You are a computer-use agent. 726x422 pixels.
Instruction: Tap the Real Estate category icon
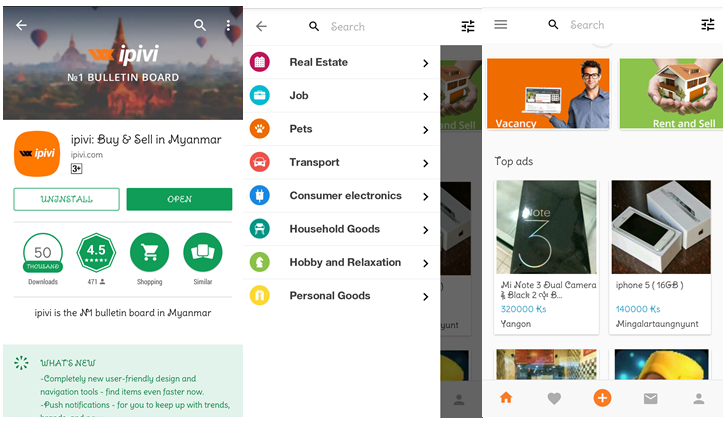coord(260,62)
